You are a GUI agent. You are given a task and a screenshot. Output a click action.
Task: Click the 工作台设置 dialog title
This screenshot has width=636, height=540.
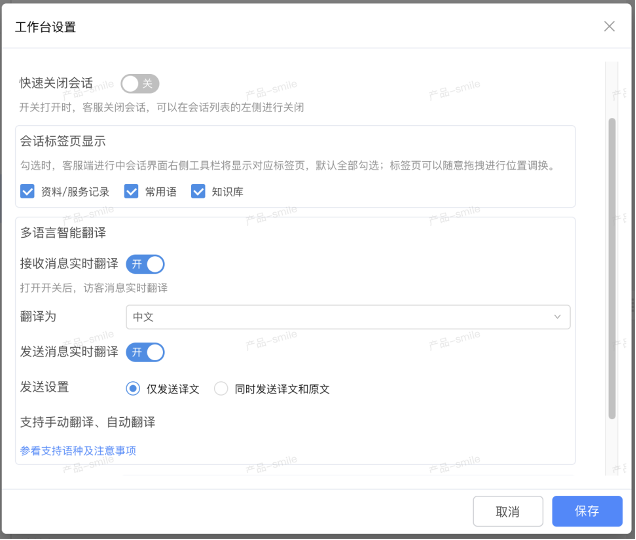45,27
